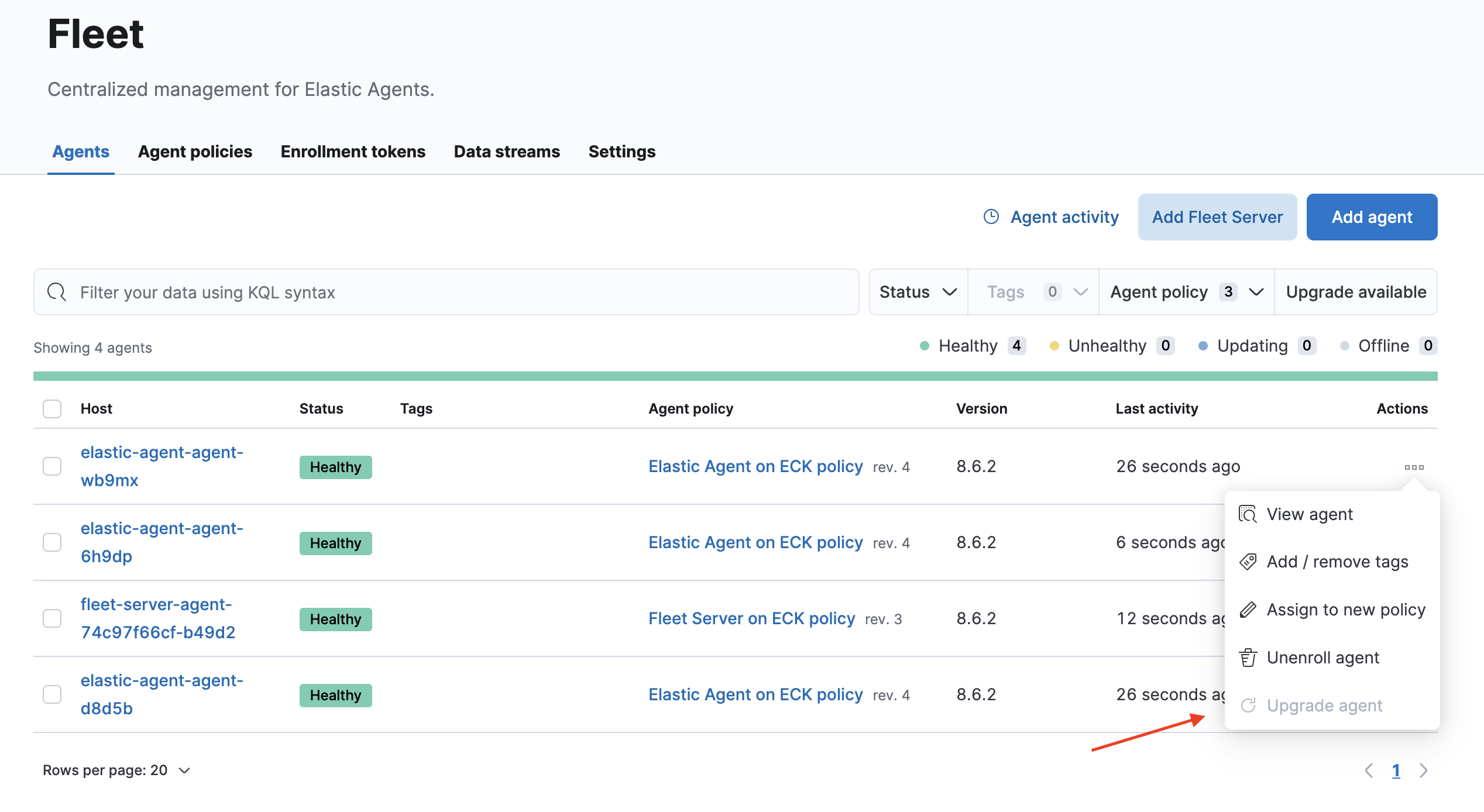Go to previous page arrow in pagination

click(1369, 770)
